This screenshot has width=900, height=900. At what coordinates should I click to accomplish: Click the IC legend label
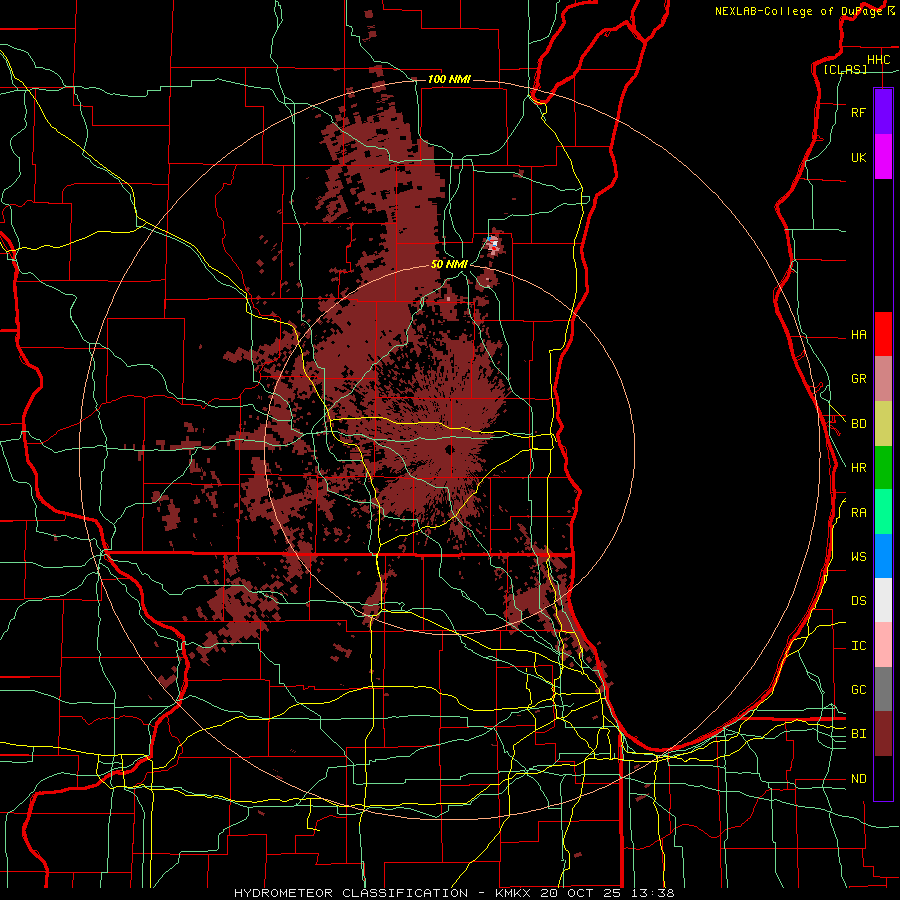click(859, 646)
